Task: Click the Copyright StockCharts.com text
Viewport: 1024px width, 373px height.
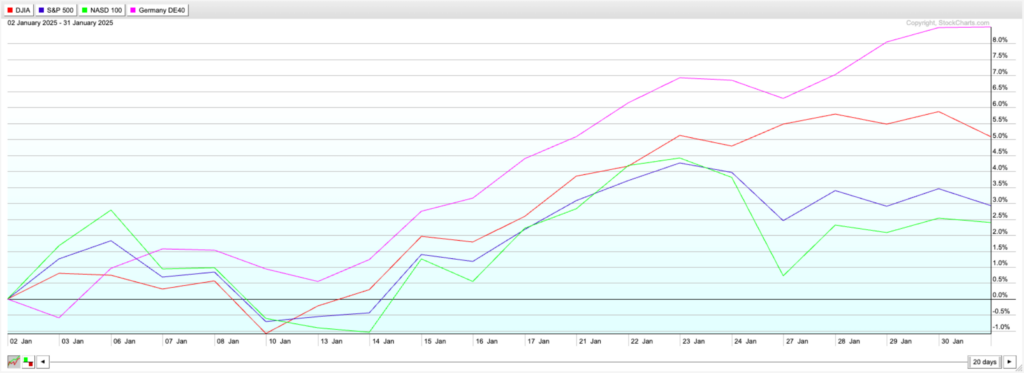Action: [948, 23]
